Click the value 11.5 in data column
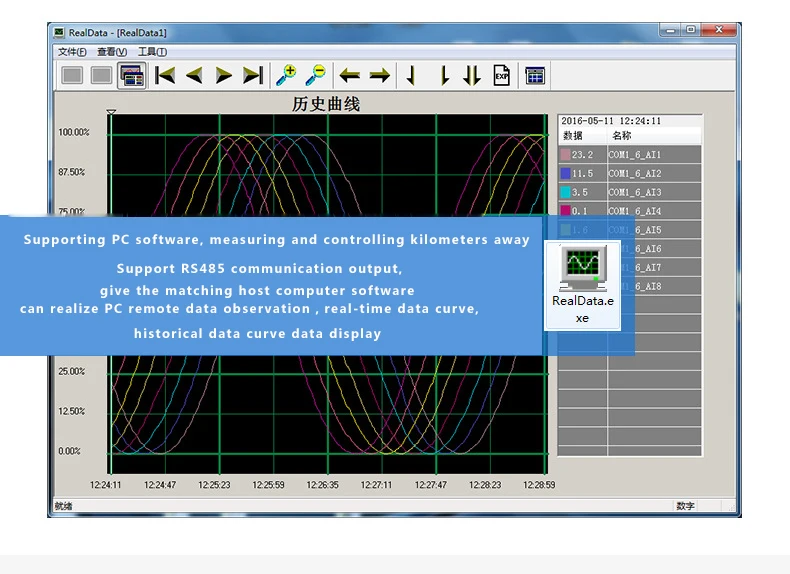 [582, 173]
